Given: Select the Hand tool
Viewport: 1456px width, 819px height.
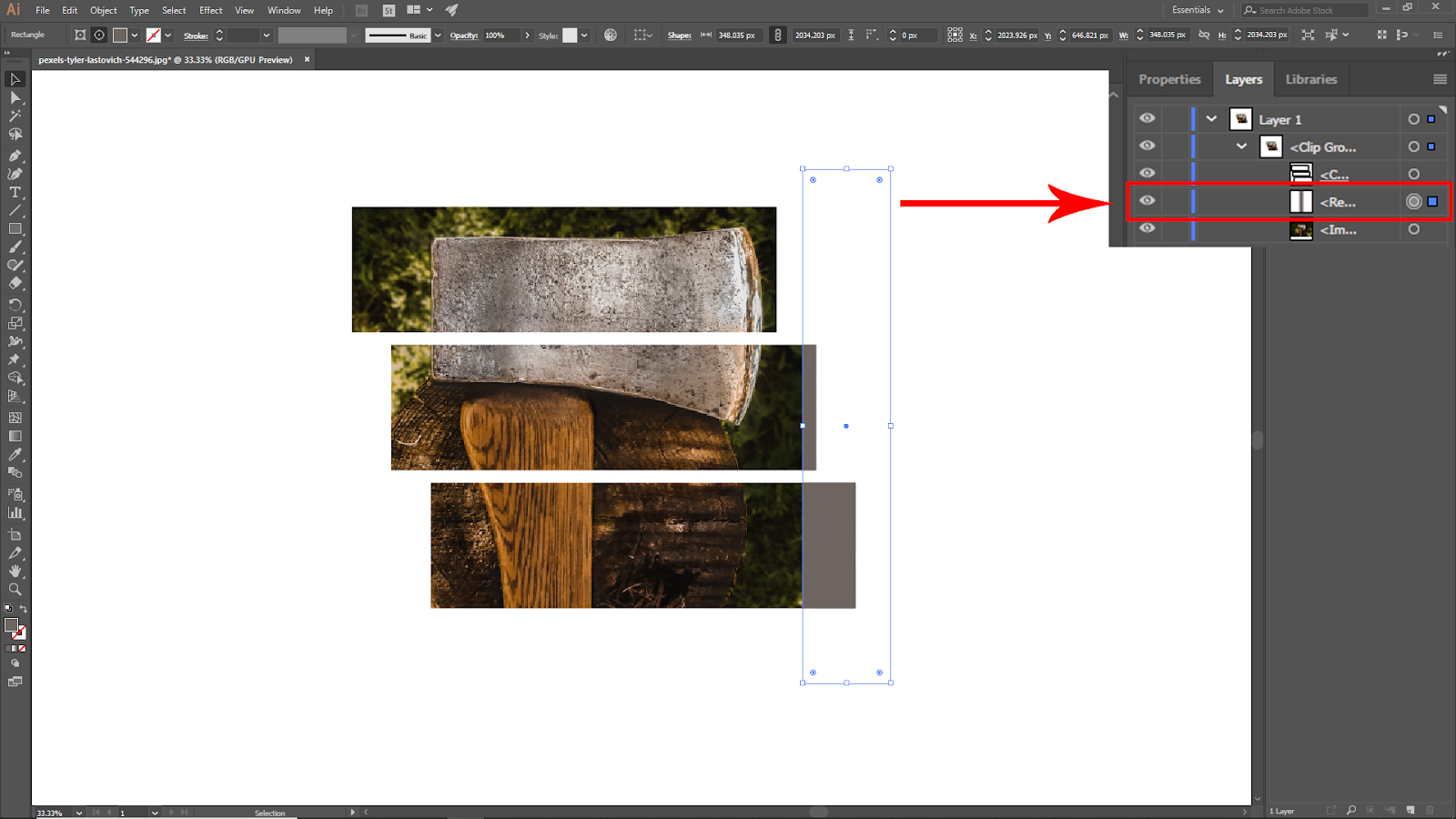Looking at the screenshot, I should pos(15,571).
